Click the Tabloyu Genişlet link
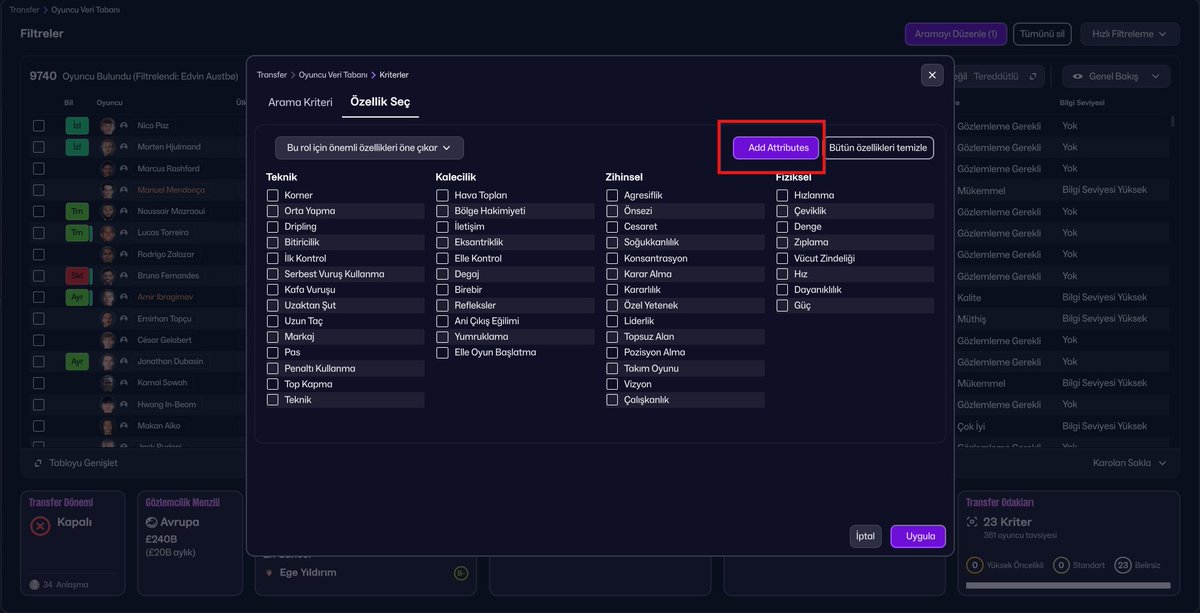This screenshot has width=1200, height=613. [83, 463]
